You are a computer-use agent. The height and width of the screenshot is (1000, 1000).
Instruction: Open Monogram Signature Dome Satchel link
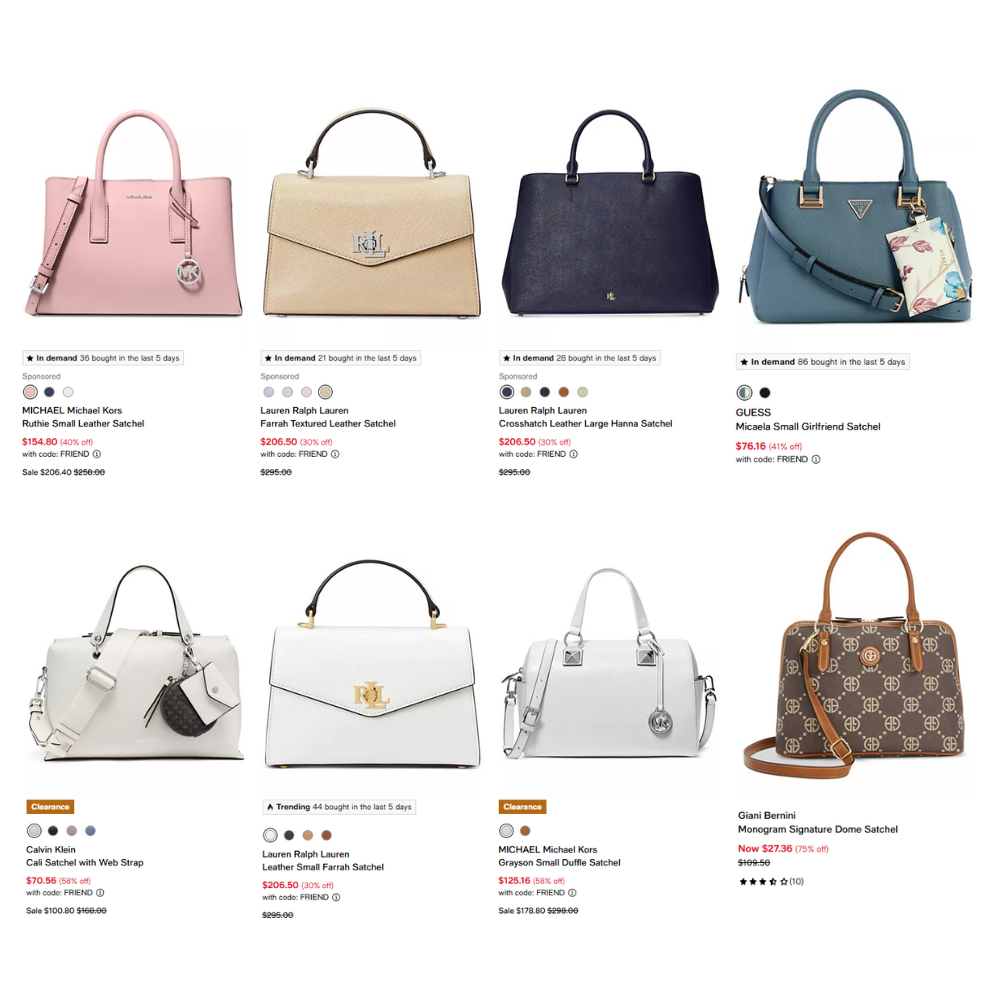coord(818,830)
